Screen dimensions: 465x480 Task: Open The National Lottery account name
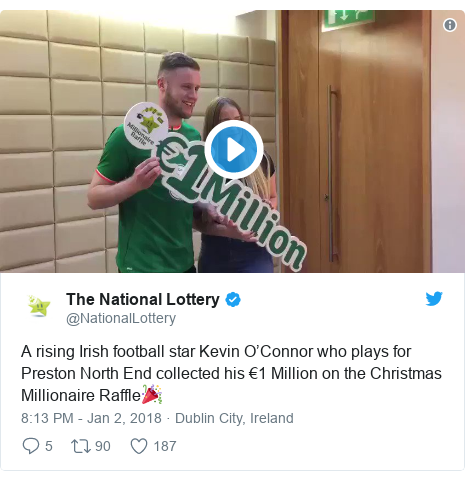pos(143,299)
